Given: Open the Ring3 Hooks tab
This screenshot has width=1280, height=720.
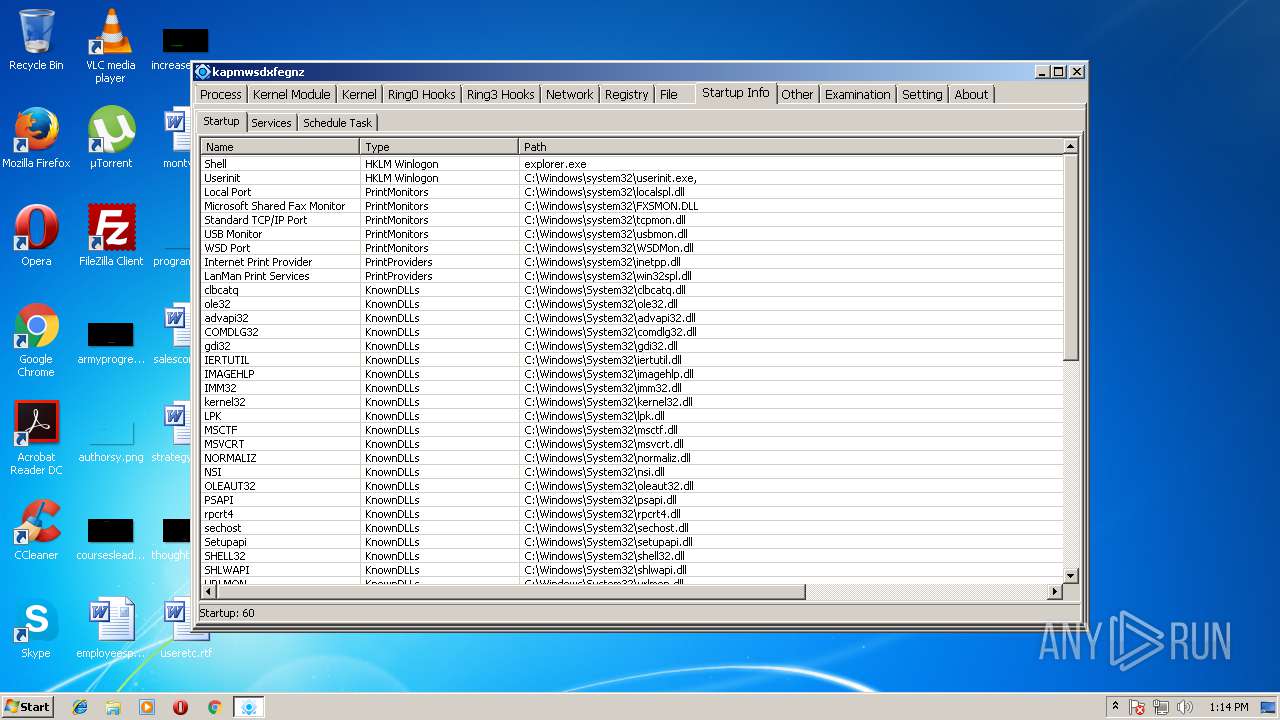Looking at the screenshot, I should click(x=500, y=94).
